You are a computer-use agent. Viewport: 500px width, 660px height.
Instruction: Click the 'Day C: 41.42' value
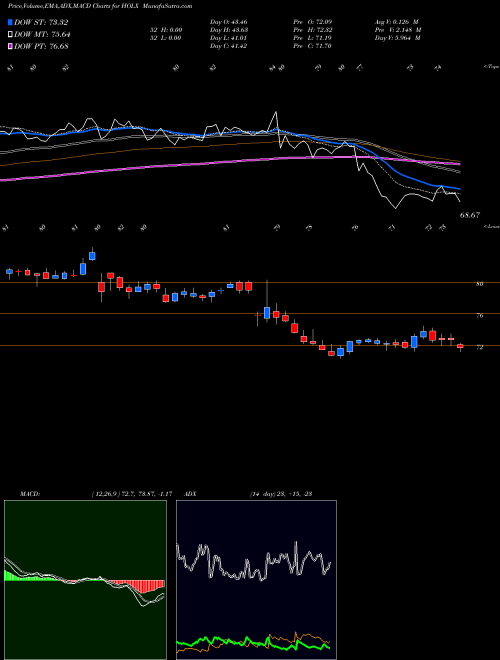point(228,46)
